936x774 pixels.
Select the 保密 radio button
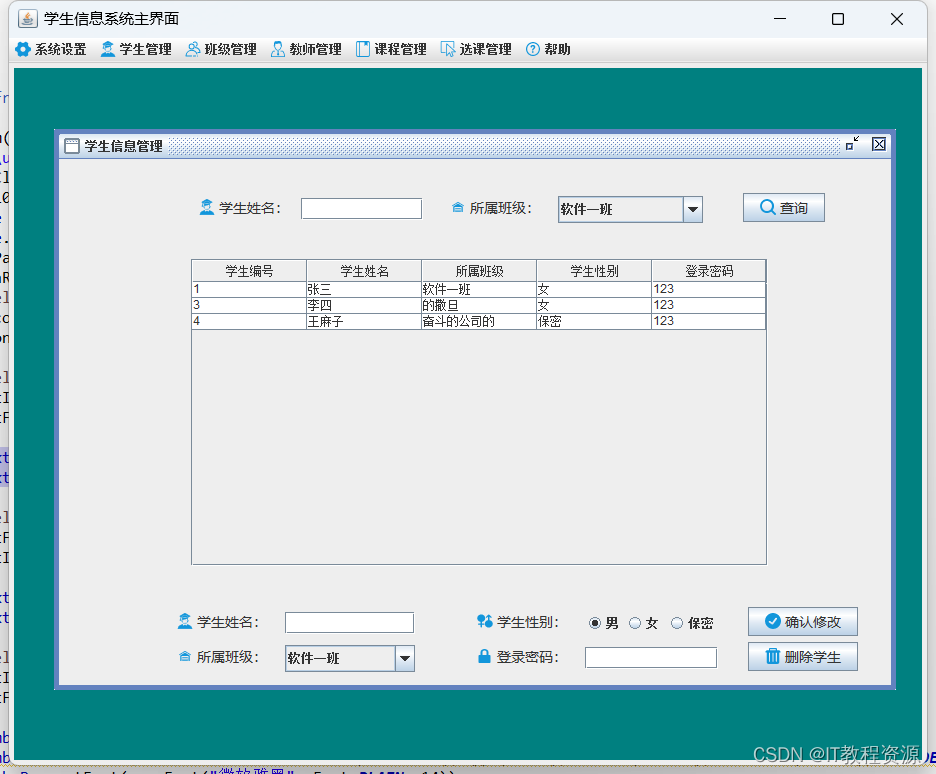coord(692,623)
